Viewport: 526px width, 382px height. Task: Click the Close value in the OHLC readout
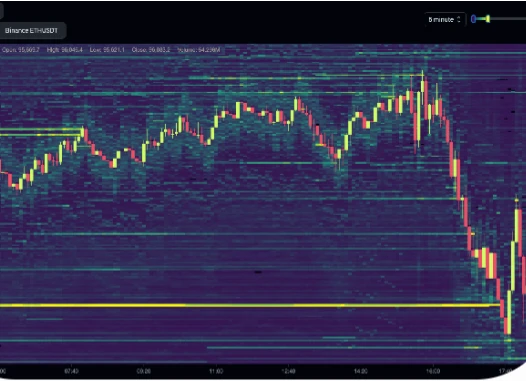pos(151,50)
